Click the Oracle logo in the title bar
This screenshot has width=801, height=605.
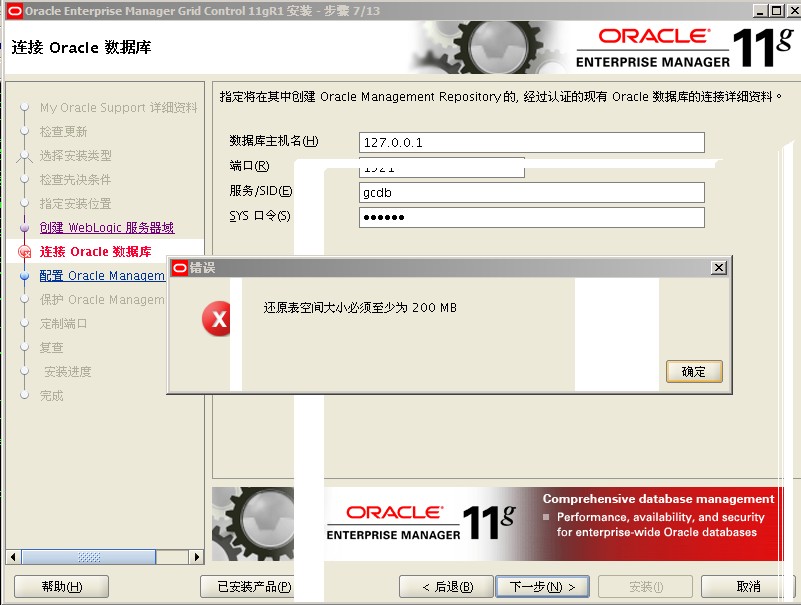click(x=14, y=9)
